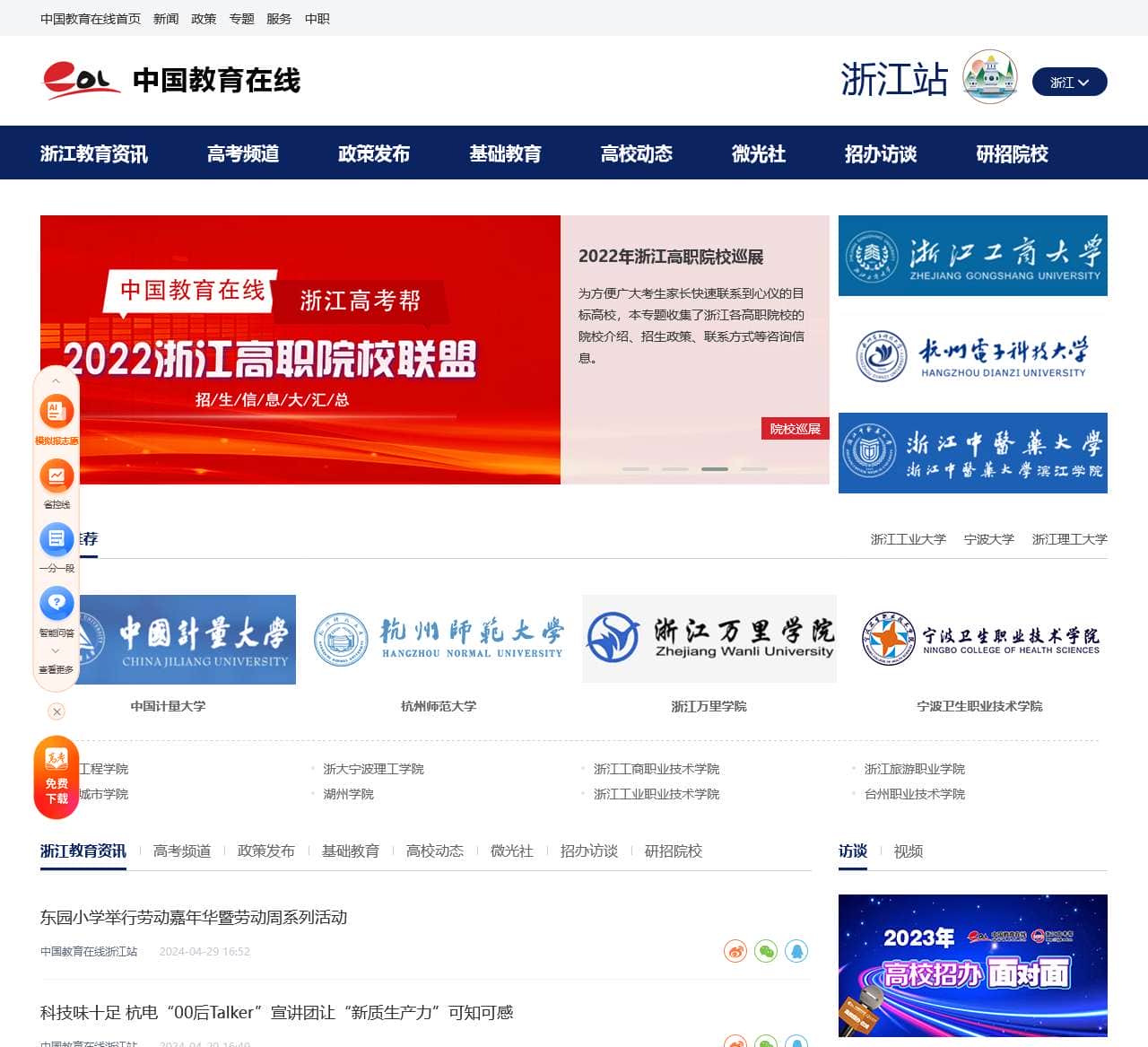
Task: Open the Zhejiang Wanli University logo banner
Action: click(x=709, y=639)
